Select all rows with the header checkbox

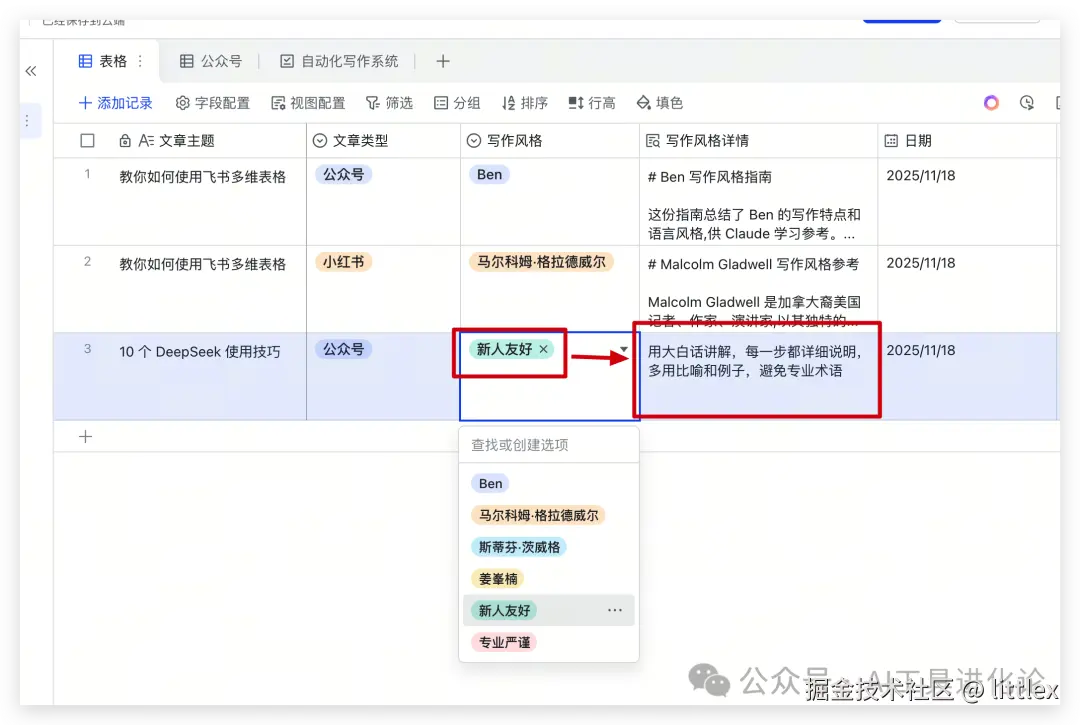coord(85,140)
